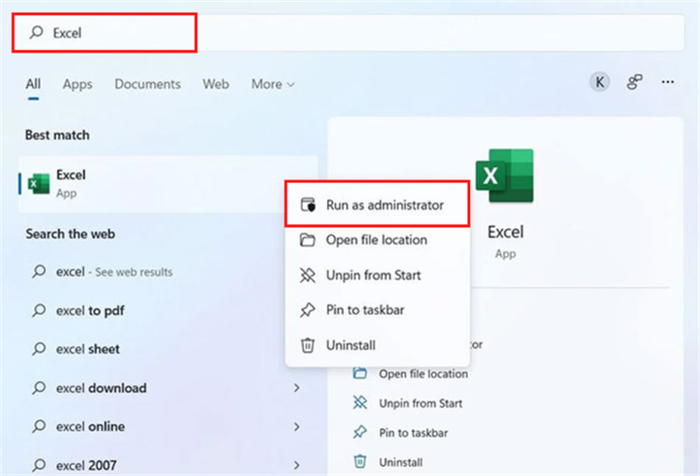Choose Pin to taskbar in context menu
The image size is (700, 476).
tap(377, 310)
